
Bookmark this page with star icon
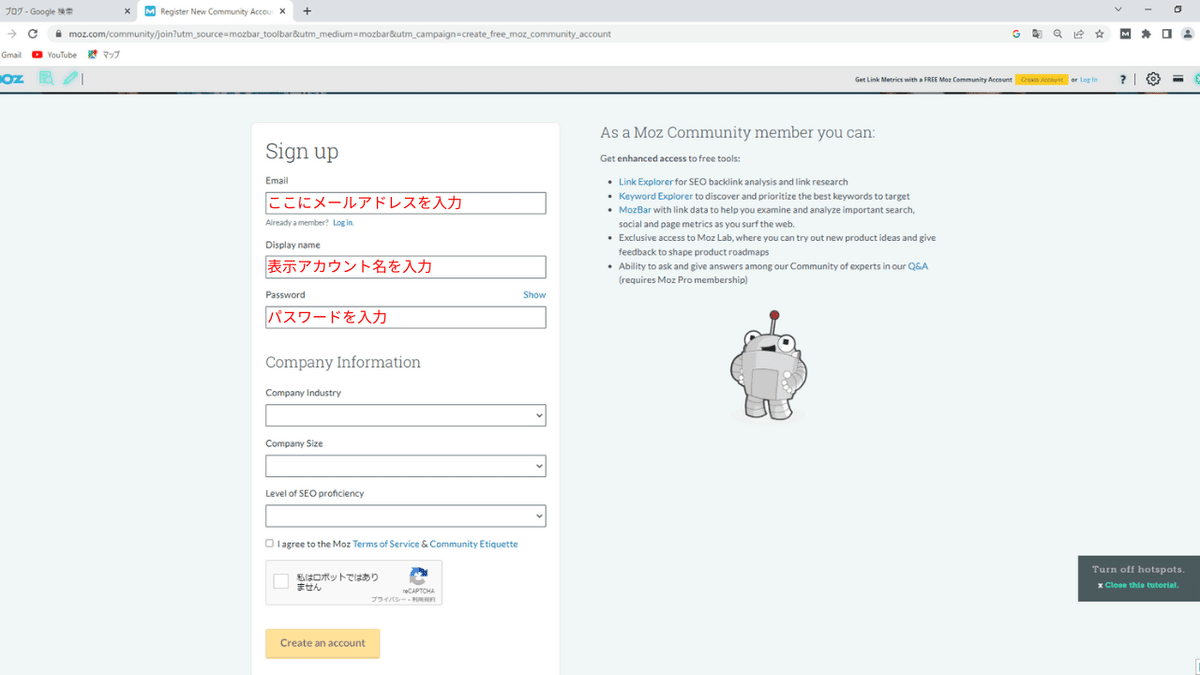1099,33
